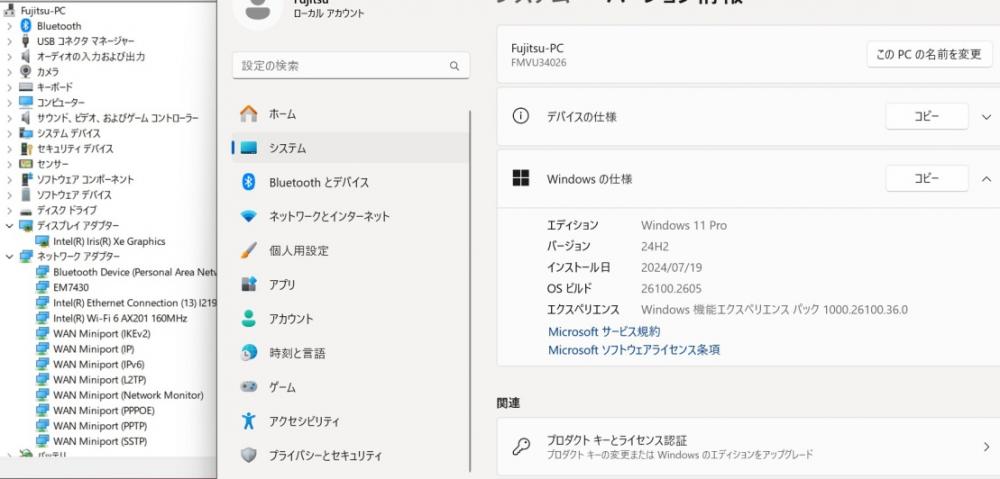This screenshot has width=1000, height=479.
Task: Click the 時刻と言語 globe clock icon
Action: [249, 353]
